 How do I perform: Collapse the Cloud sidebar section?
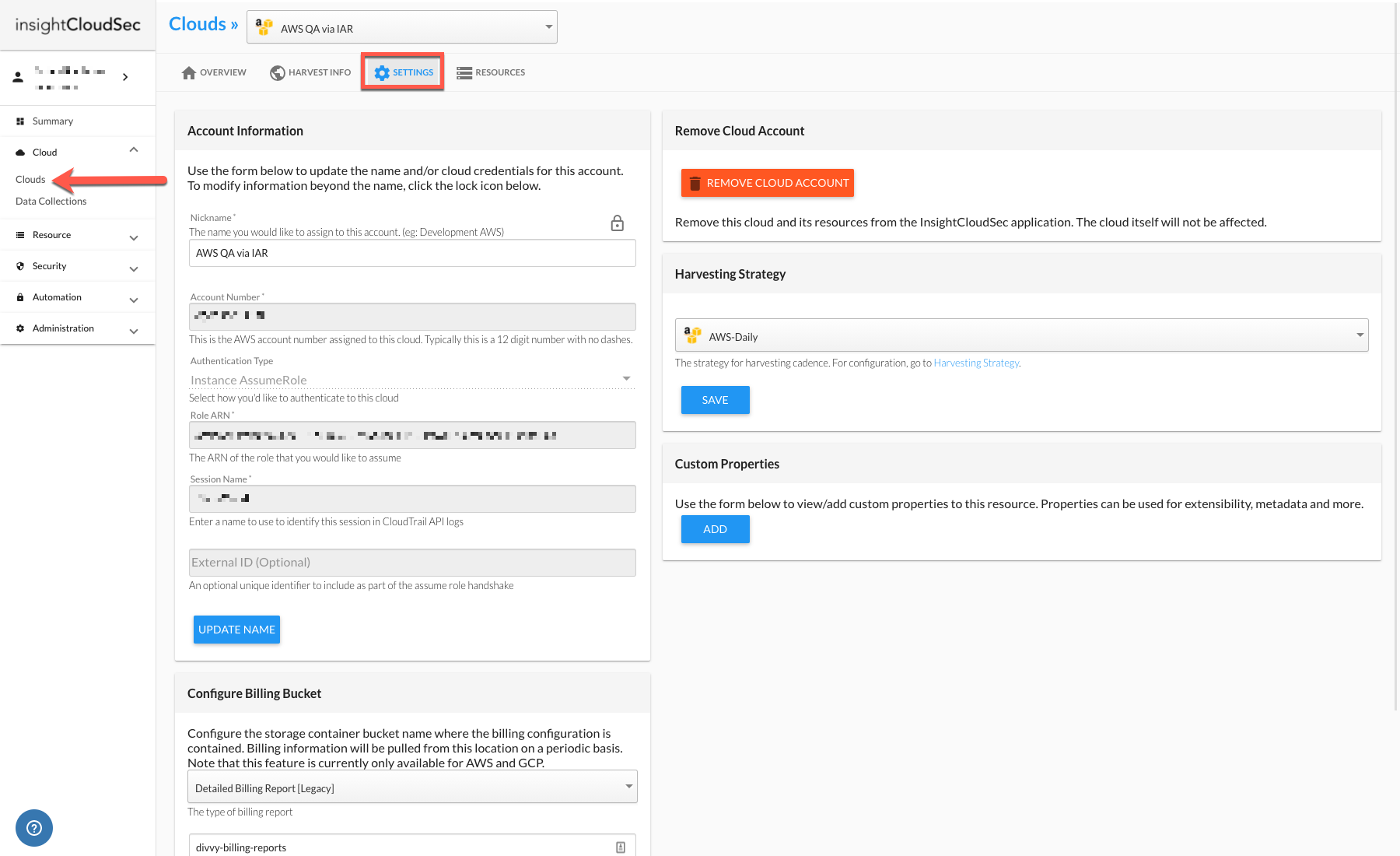(134, 149)
